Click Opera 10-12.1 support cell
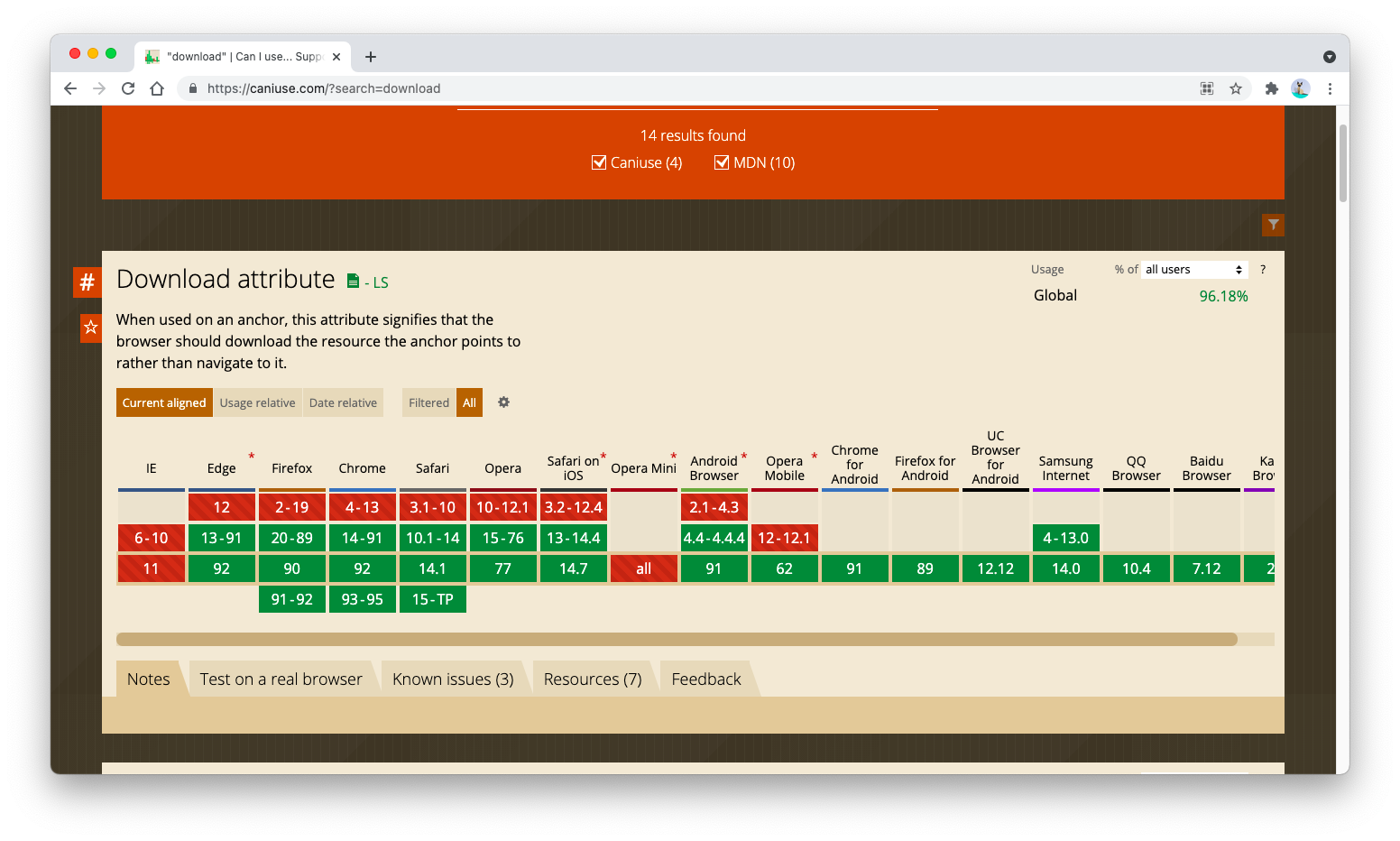Image resolution: width=1400 pixels, height=841 pixels. coord(503,507)
